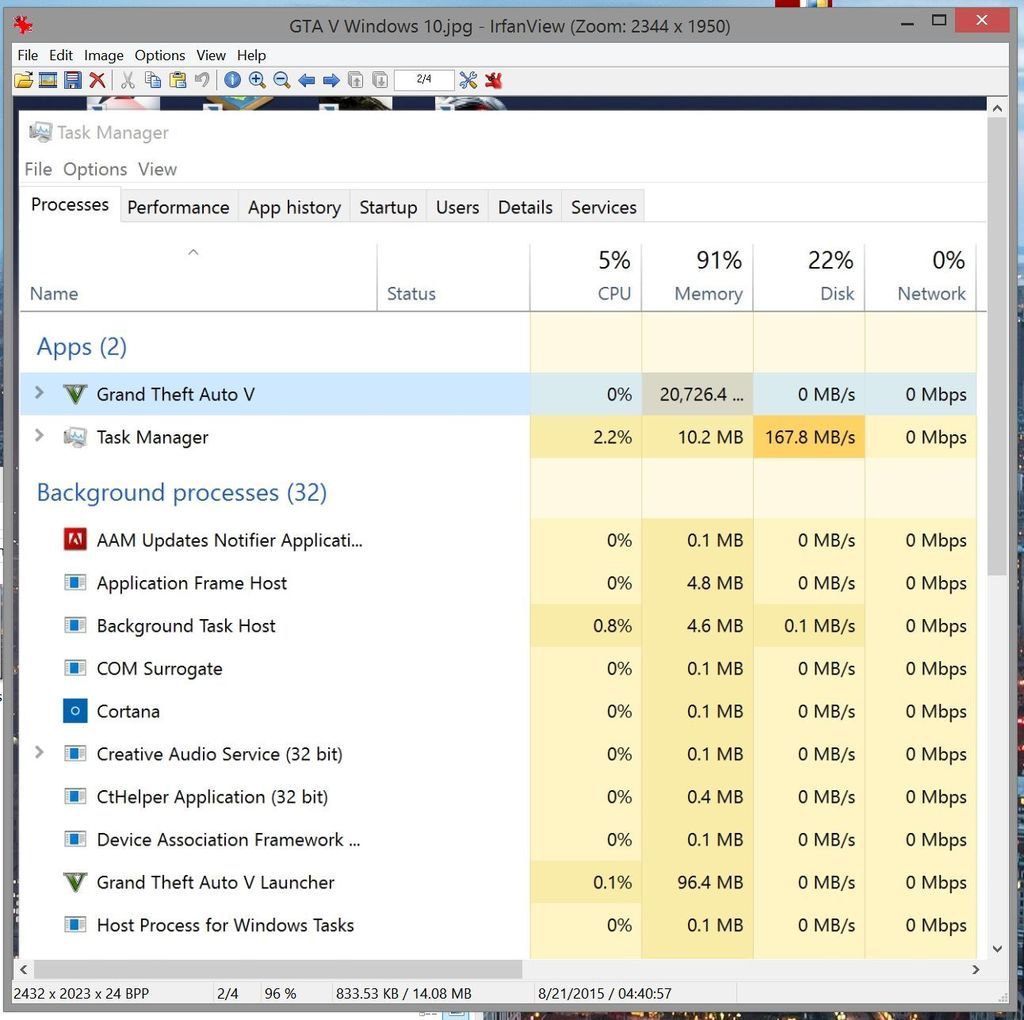The image size is (1024, 1020).
Task: Open IrfanView View menu
Action: tap(211, 56)
